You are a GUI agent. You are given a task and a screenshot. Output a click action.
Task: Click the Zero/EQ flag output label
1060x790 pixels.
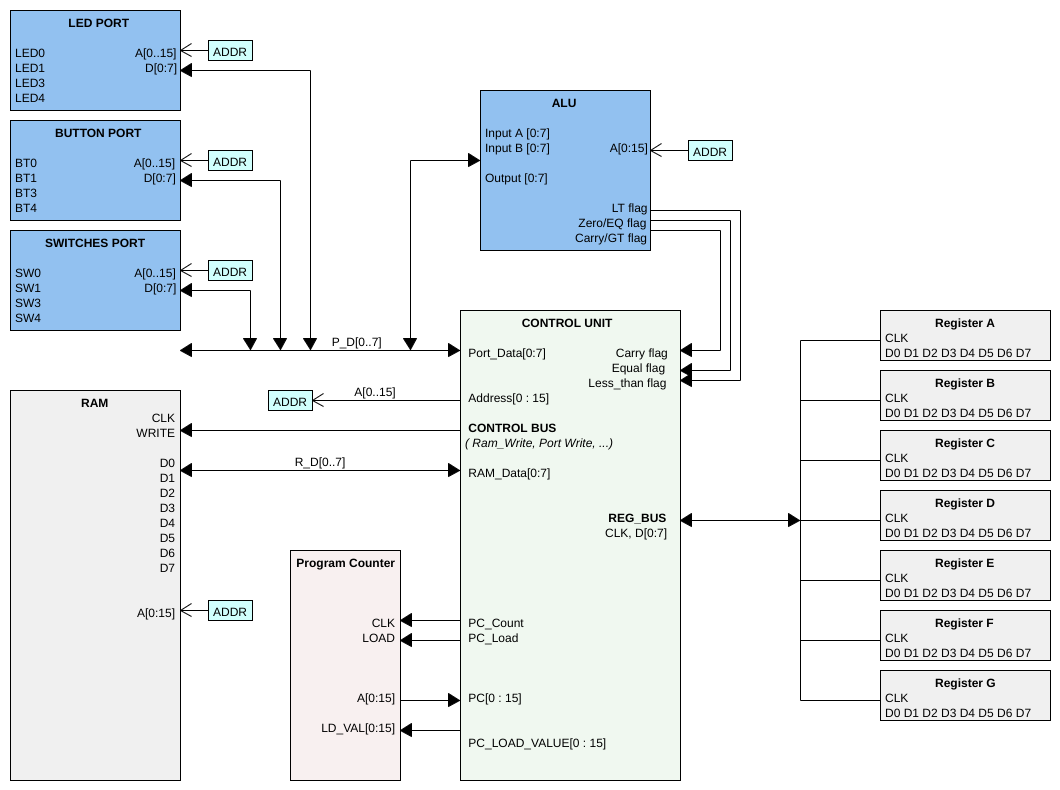point(612,223)
